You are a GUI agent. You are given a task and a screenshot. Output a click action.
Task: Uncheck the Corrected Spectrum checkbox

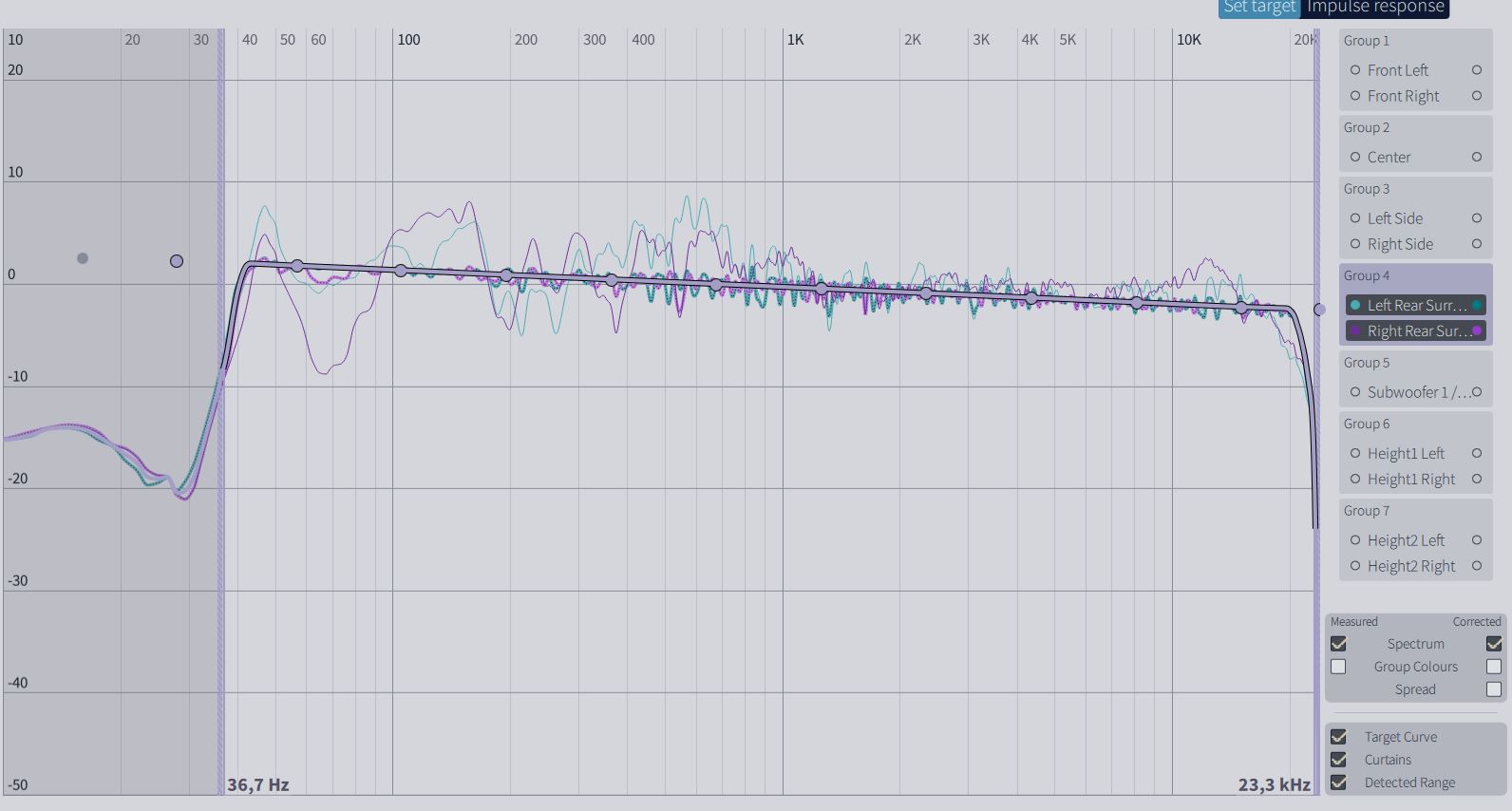[x=1494, y=644]
